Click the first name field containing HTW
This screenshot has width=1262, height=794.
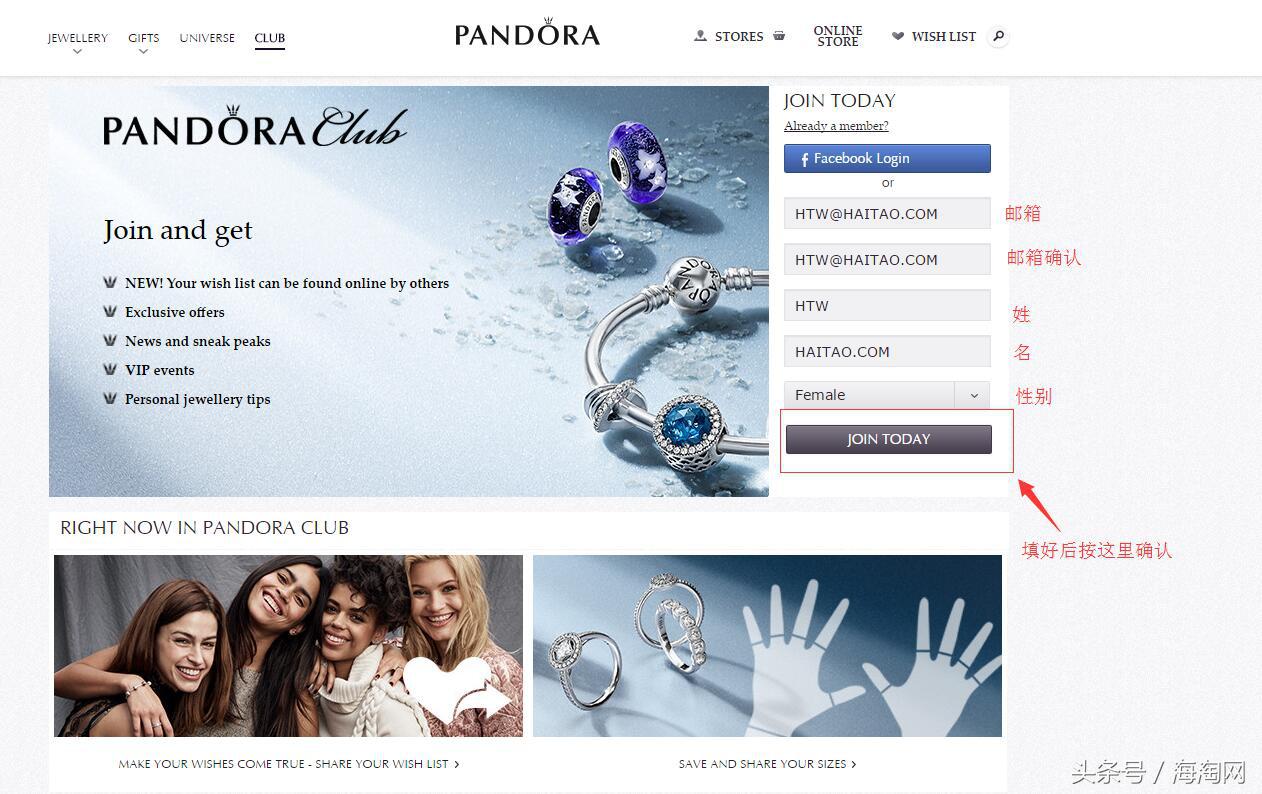[887, 305]
